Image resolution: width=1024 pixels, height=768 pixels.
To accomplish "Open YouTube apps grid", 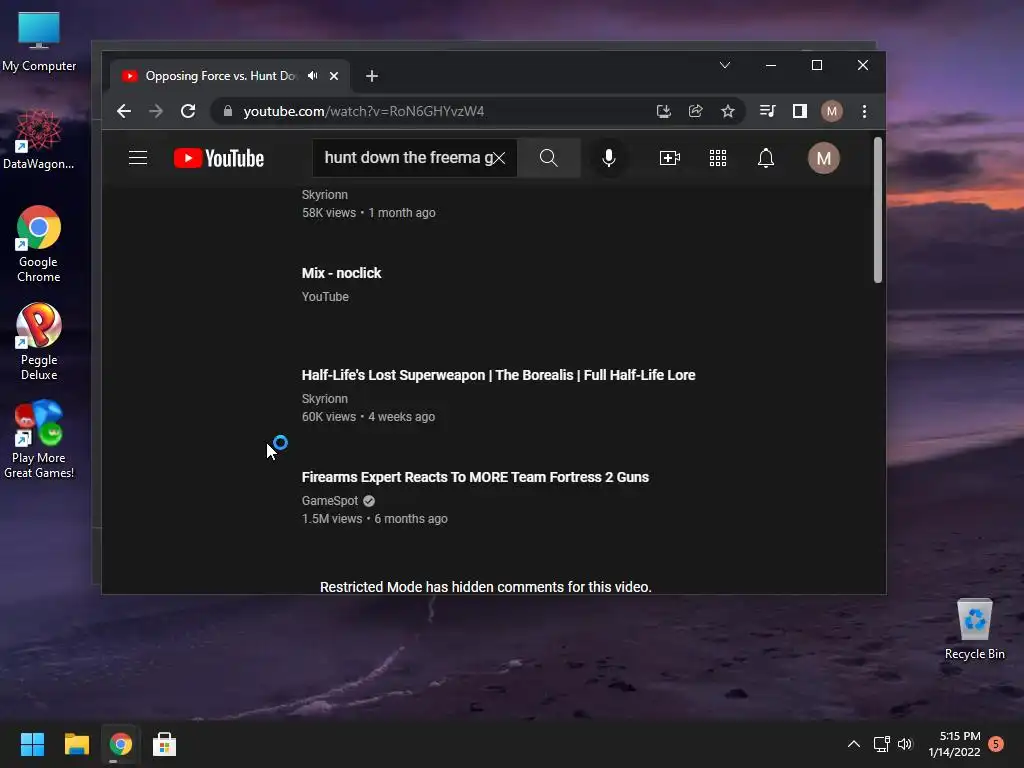I will click(x=718, y=158).
